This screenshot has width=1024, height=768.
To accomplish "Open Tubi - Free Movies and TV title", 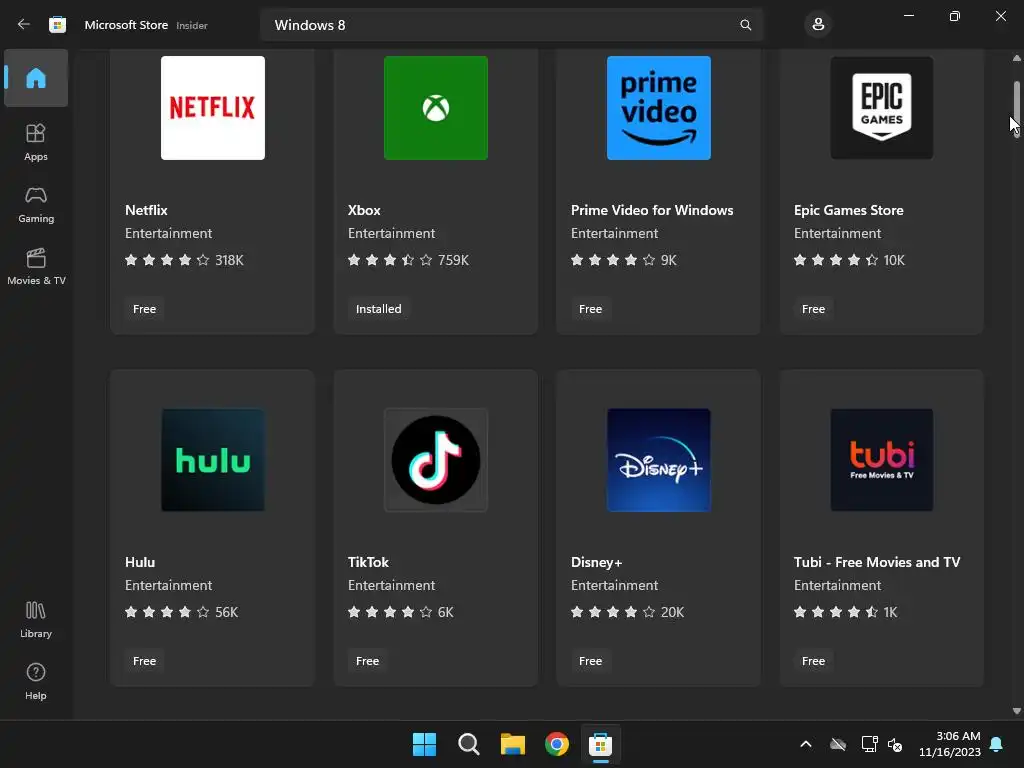I will [876, 562].
